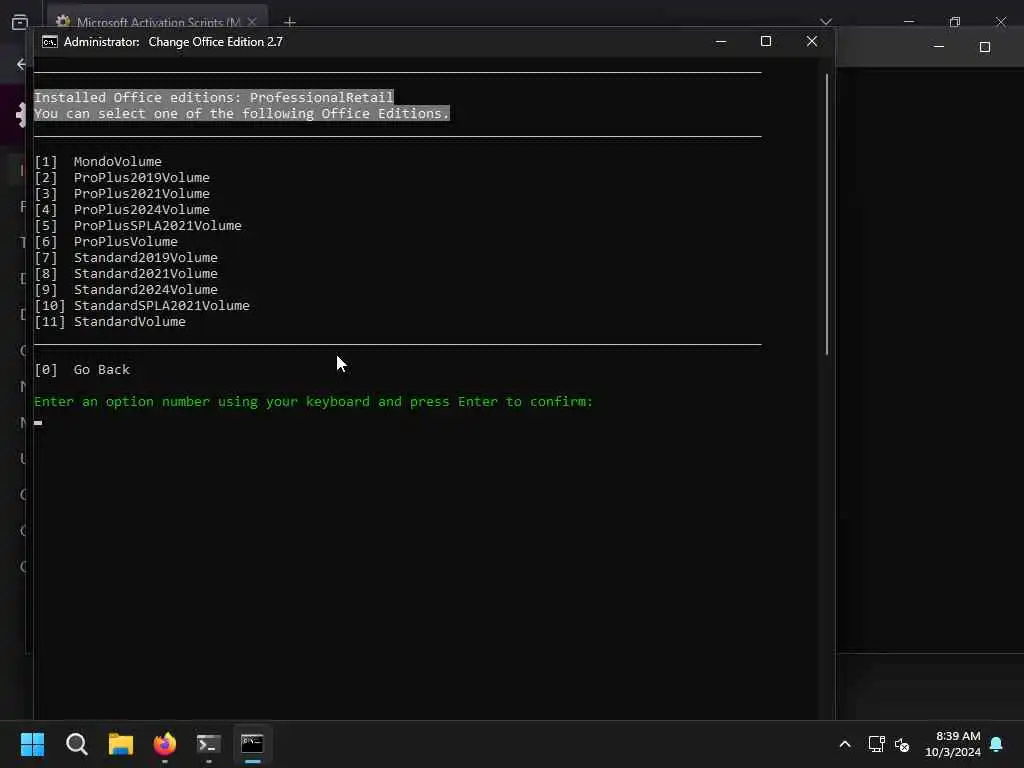The image size is (1024, 768).
Task: Open File Explorer from taskbar
Action: (x=121, y=744)
